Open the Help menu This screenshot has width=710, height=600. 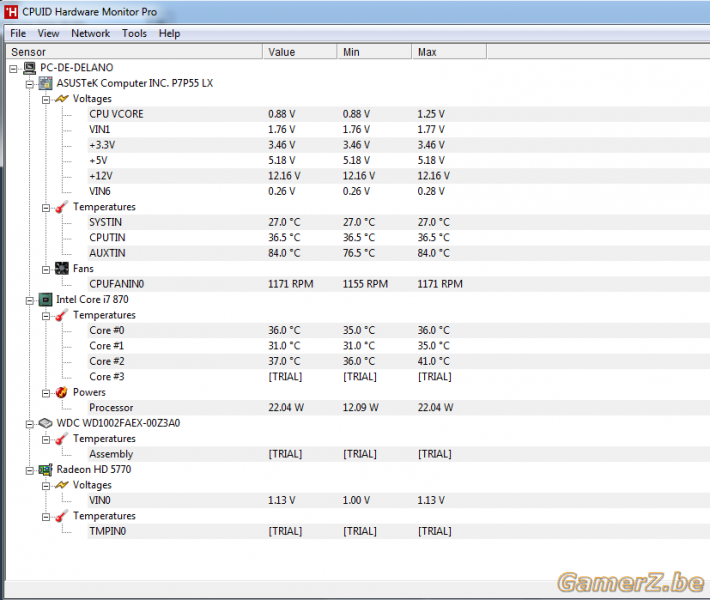tap(169, 34)
